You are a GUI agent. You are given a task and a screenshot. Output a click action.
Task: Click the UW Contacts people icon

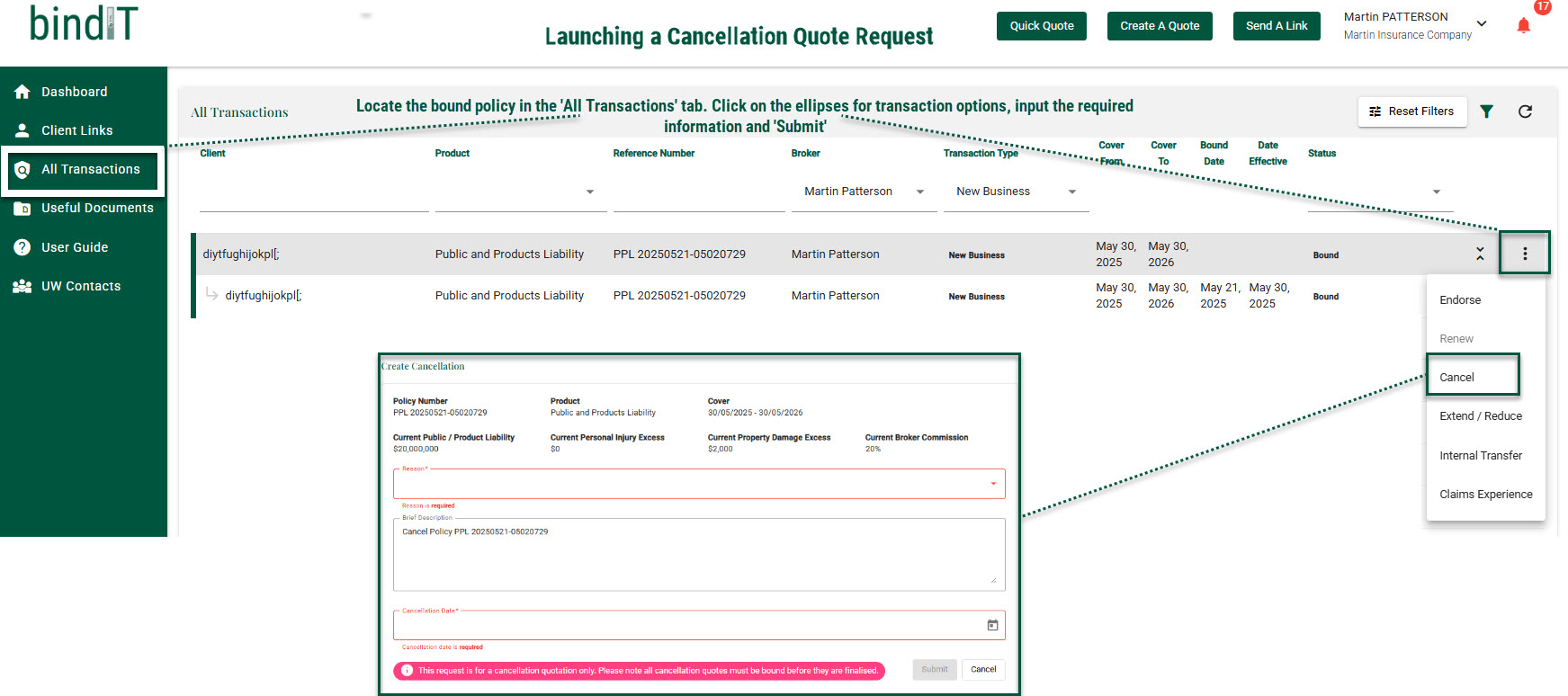22,286
